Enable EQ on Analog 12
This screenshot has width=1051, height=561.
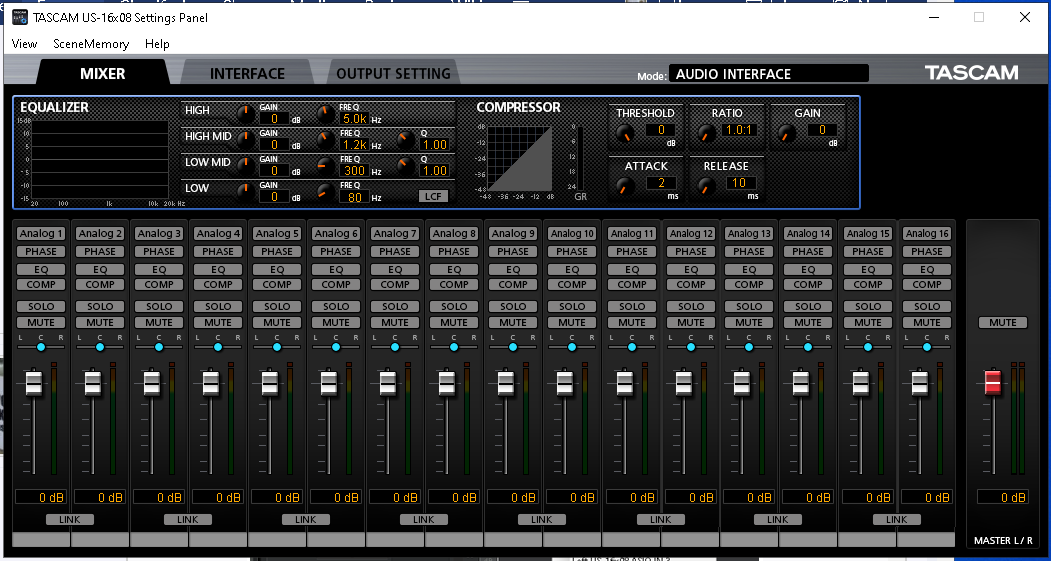[690, 269]
